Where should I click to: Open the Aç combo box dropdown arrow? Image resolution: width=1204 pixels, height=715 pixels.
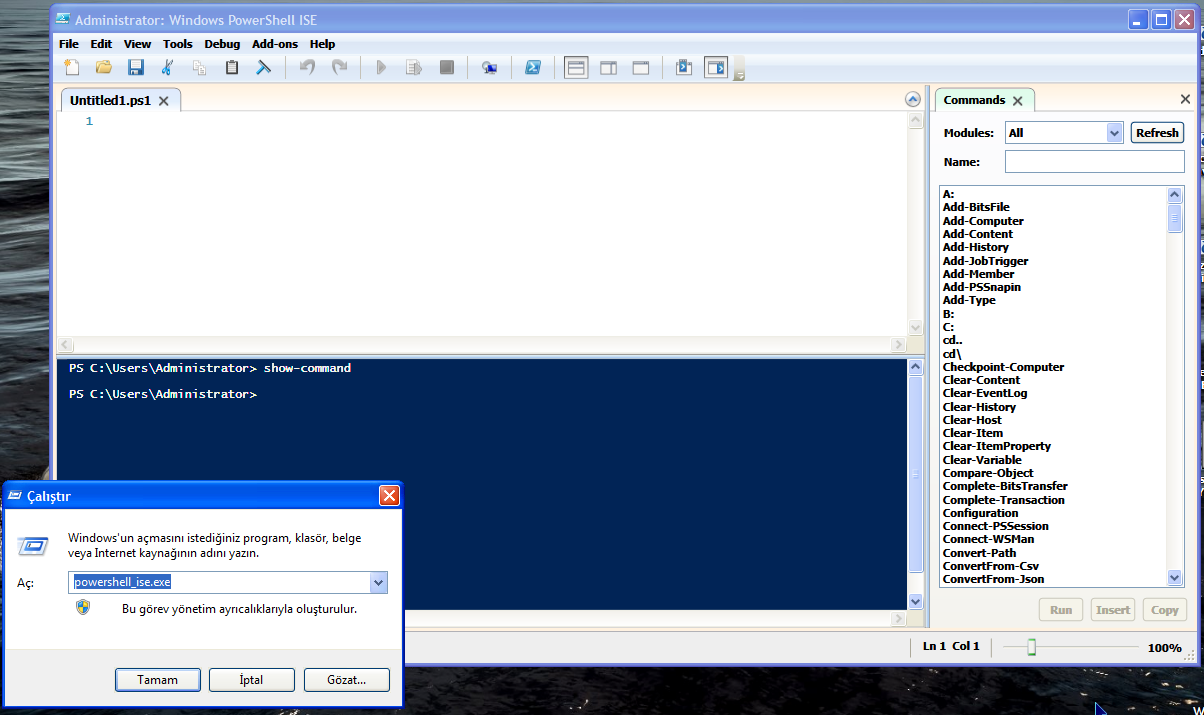(x=378, y=582)
